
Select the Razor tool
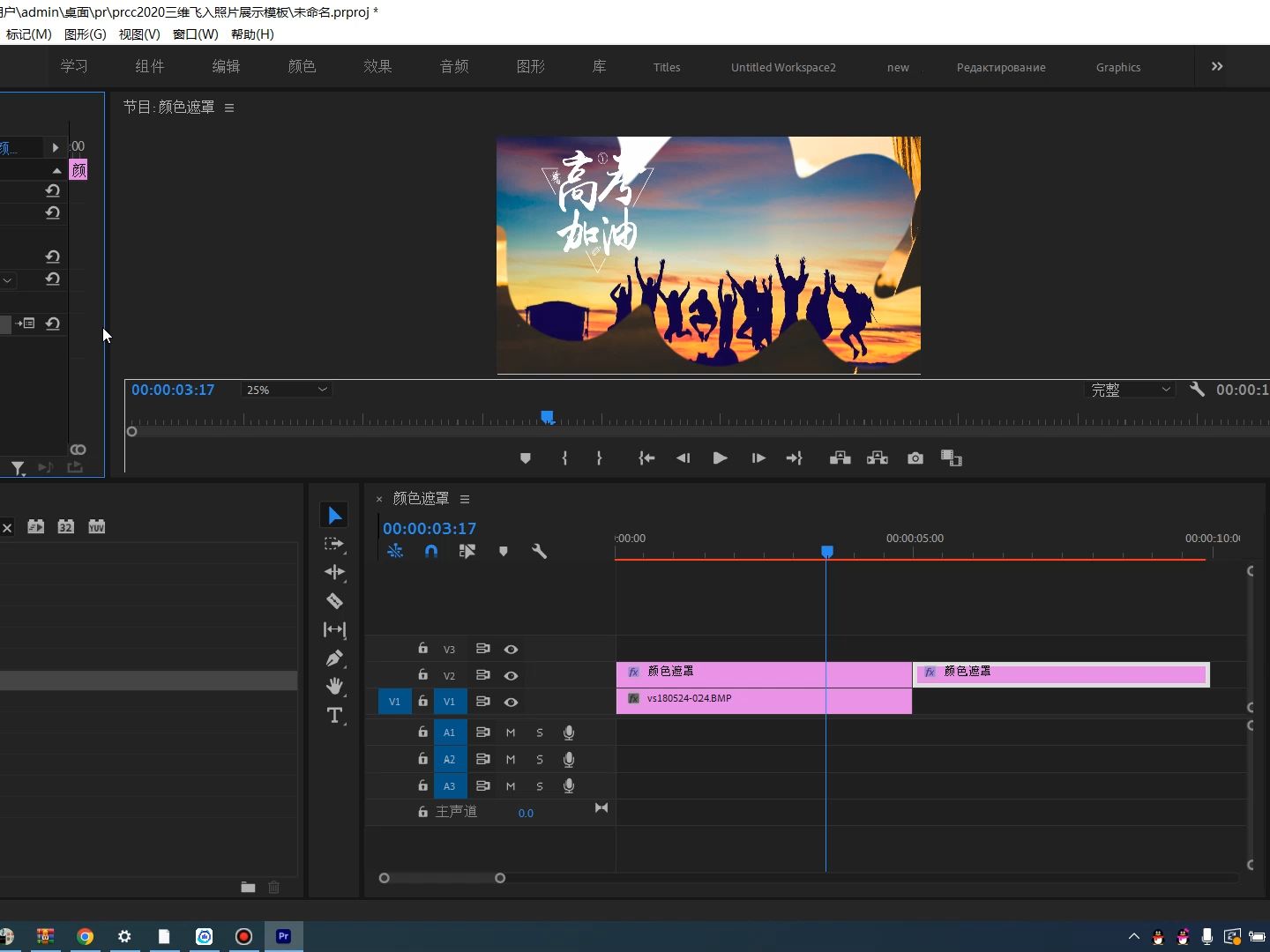pos(334,601)
